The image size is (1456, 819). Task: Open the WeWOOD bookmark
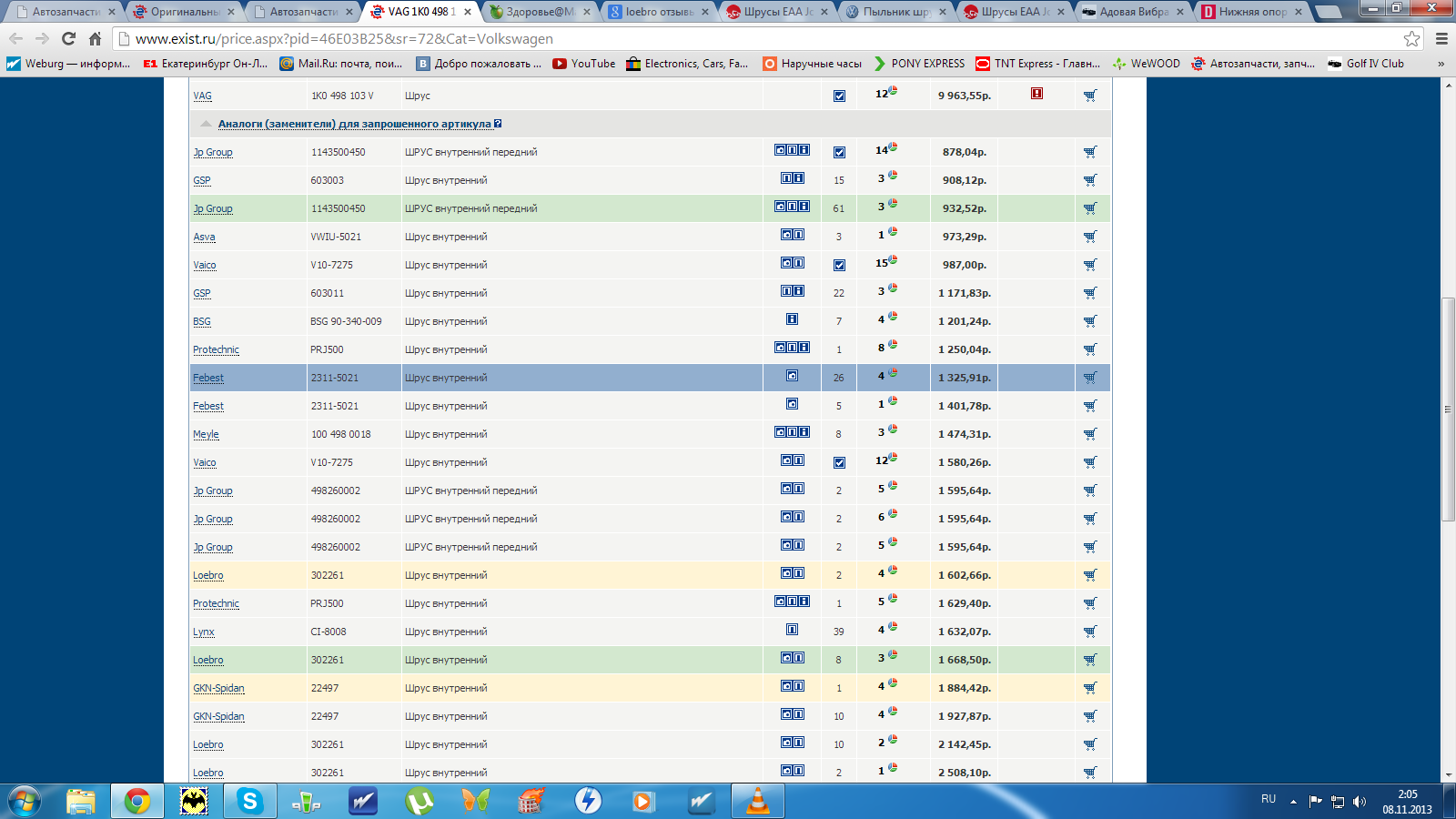(x=1147, y=64)
